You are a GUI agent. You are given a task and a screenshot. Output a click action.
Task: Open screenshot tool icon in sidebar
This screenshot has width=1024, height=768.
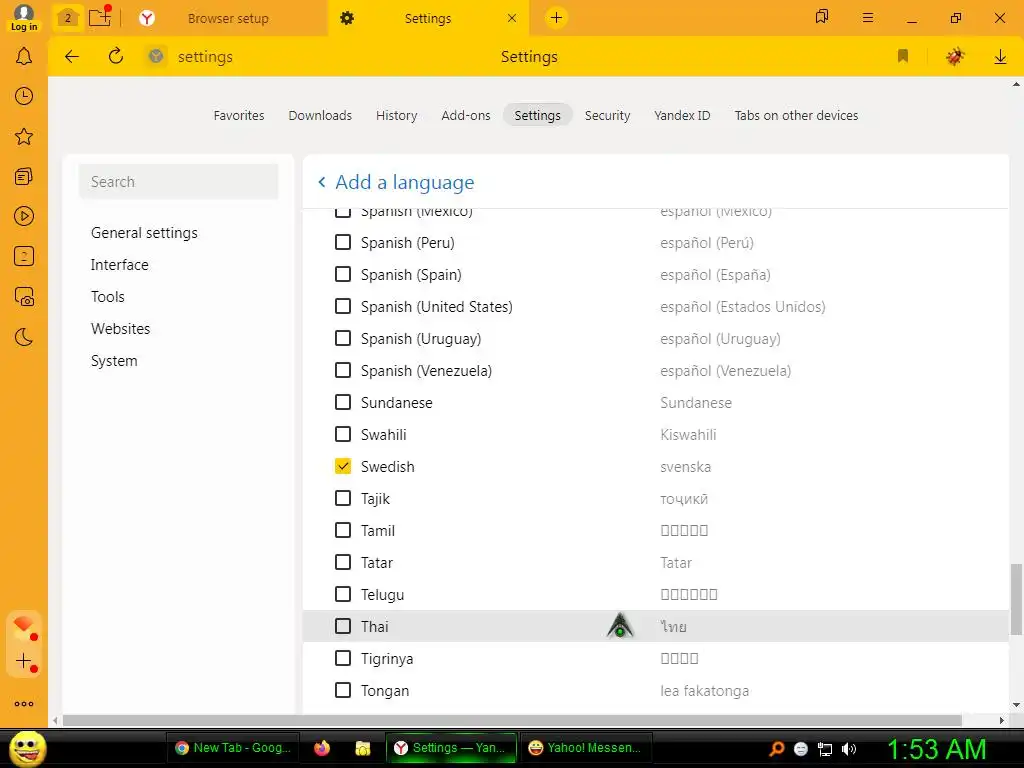[24, 297]
